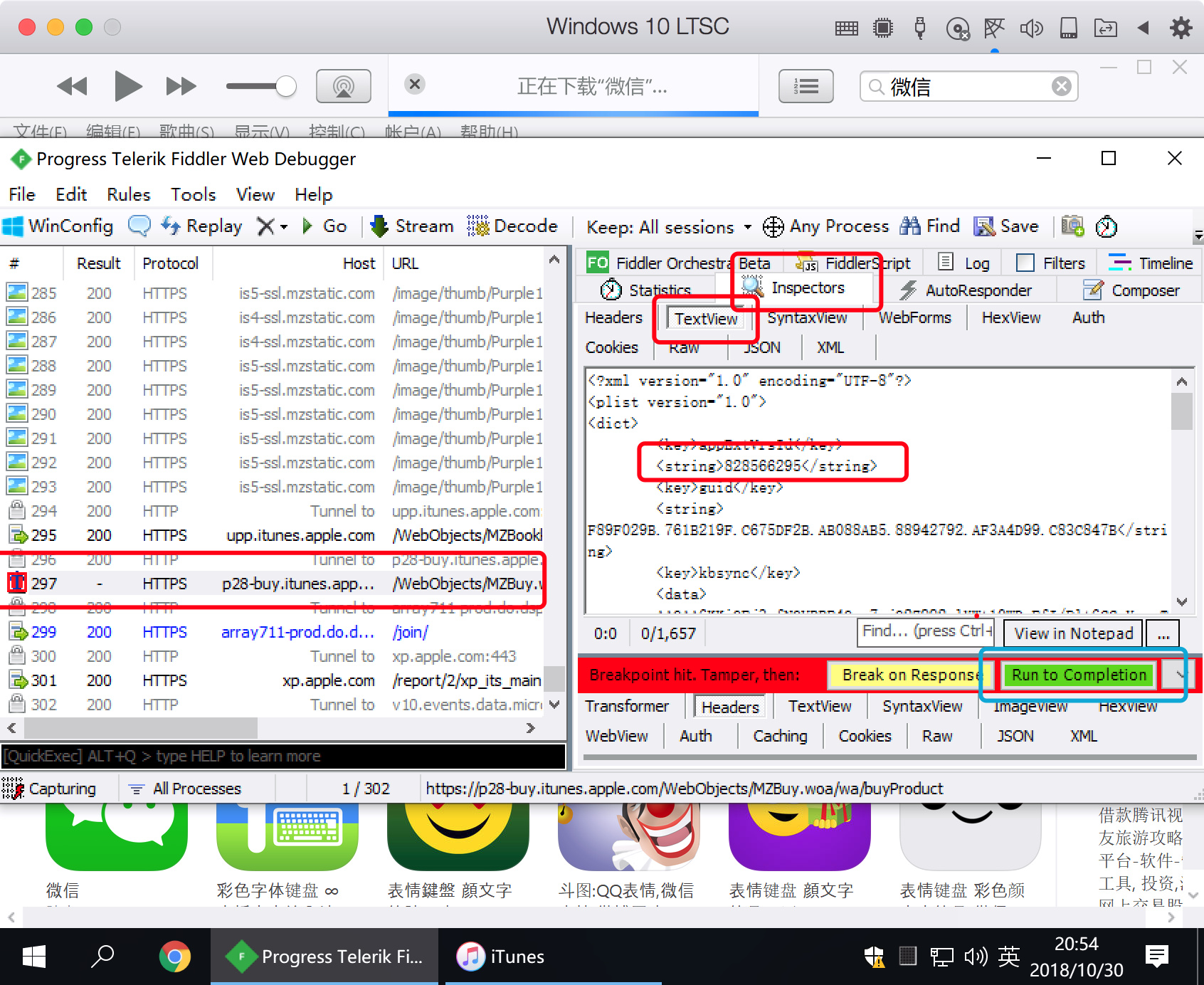Click the Replay toolbar button
1204x985 pixels.
(x=202, y=226)
